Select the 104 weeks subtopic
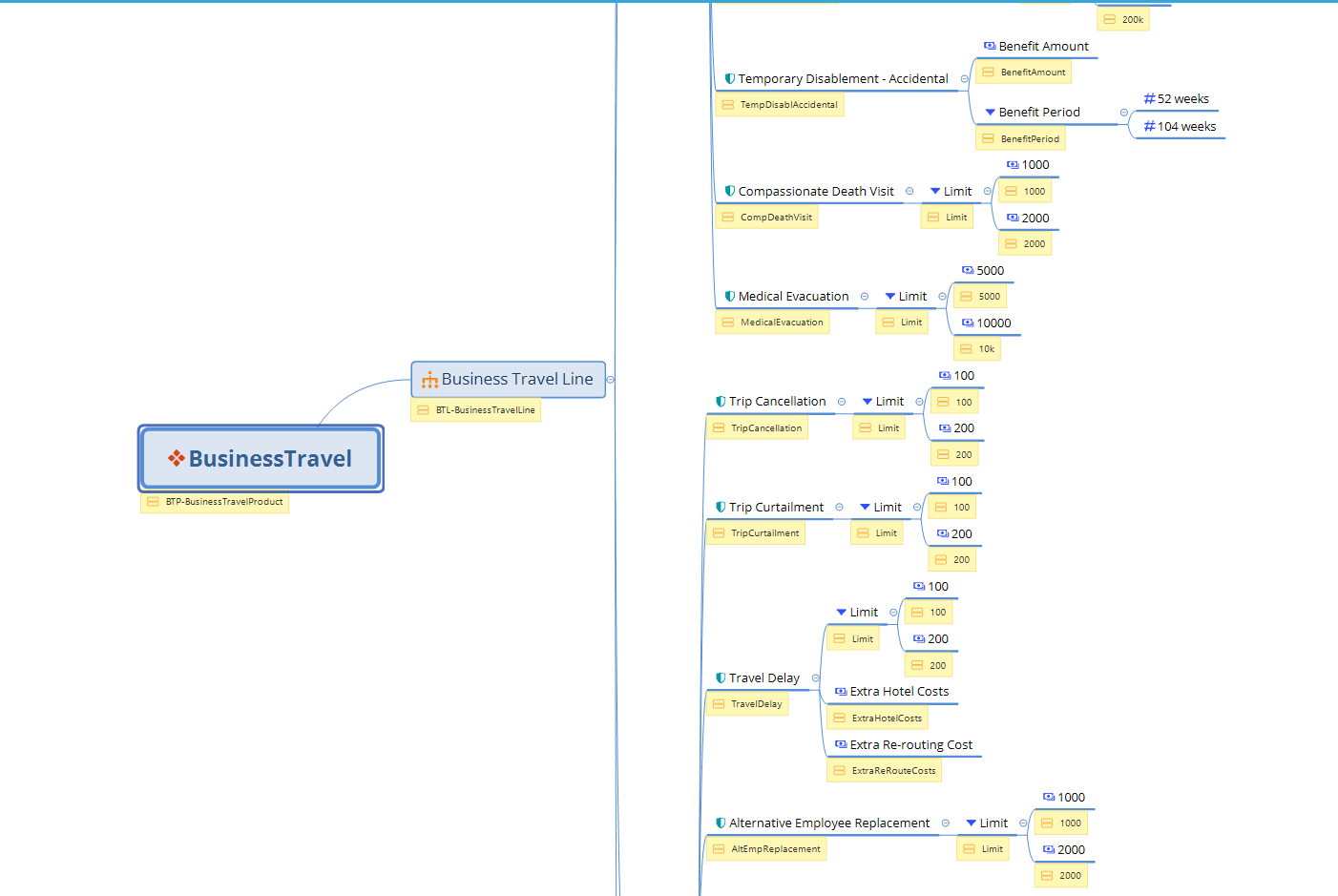 [1186, 127]
